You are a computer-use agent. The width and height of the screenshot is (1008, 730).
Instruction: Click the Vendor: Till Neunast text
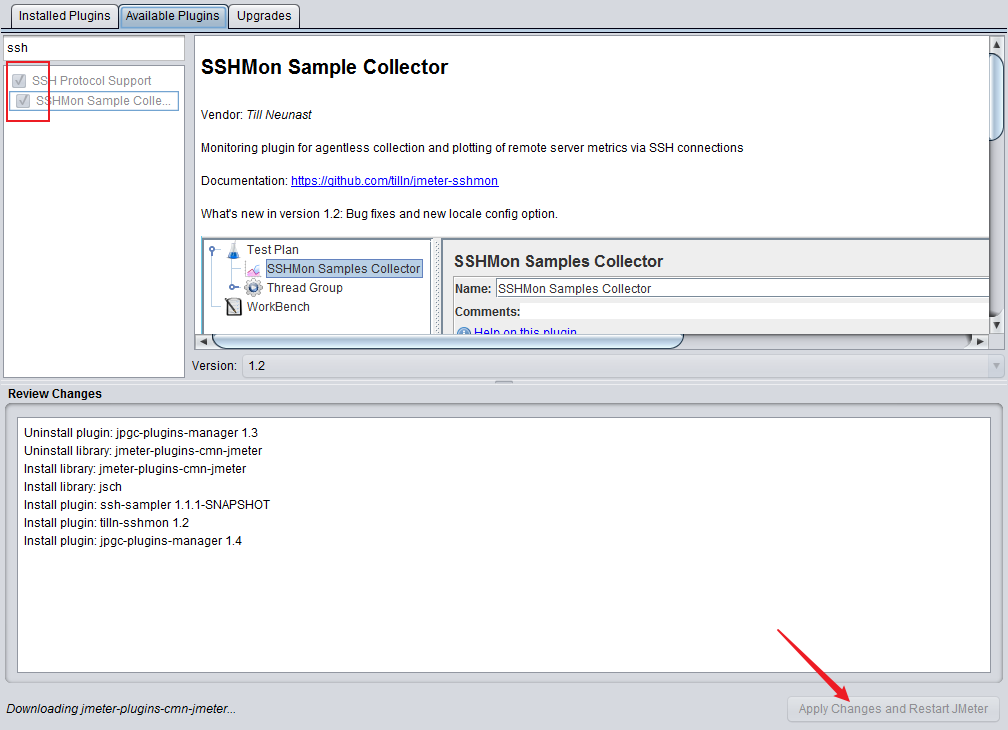click(x=256, y=115)
